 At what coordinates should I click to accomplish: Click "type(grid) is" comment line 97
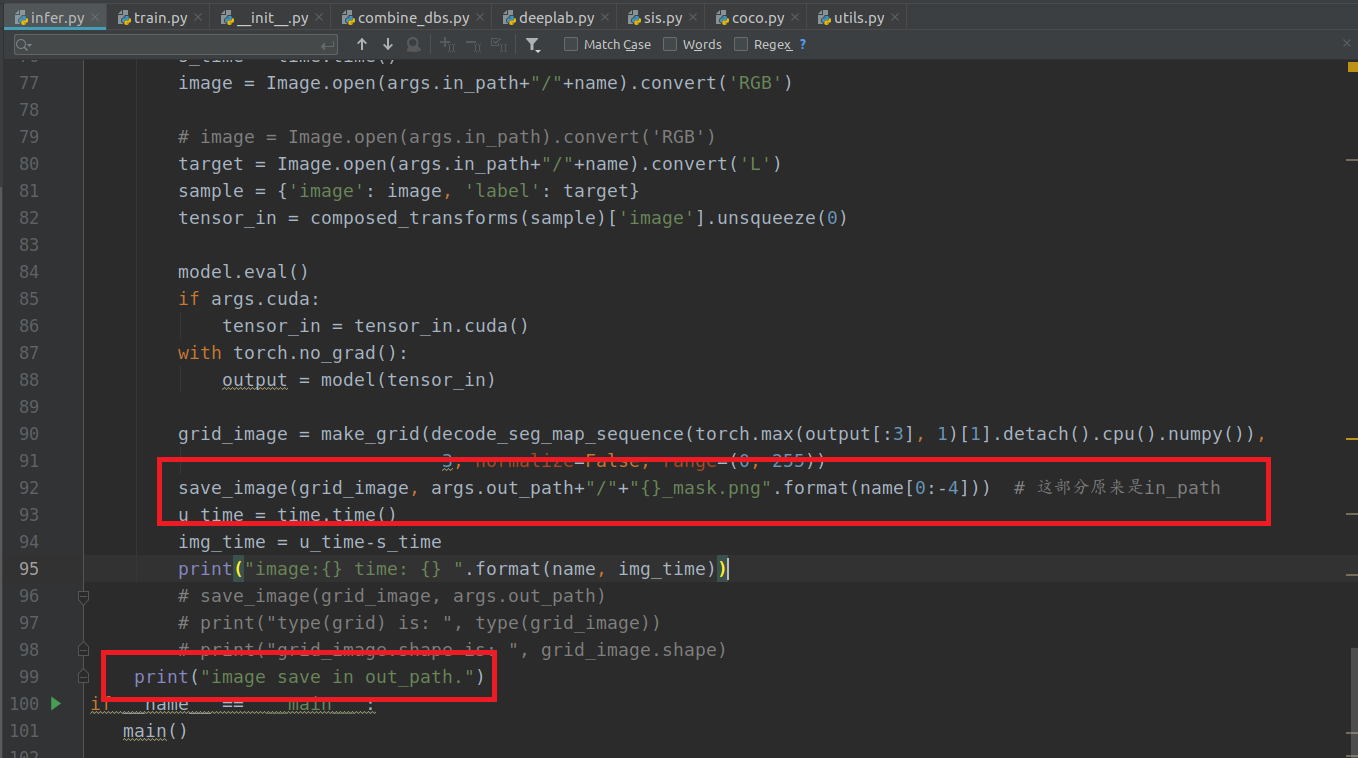[419, 623]
